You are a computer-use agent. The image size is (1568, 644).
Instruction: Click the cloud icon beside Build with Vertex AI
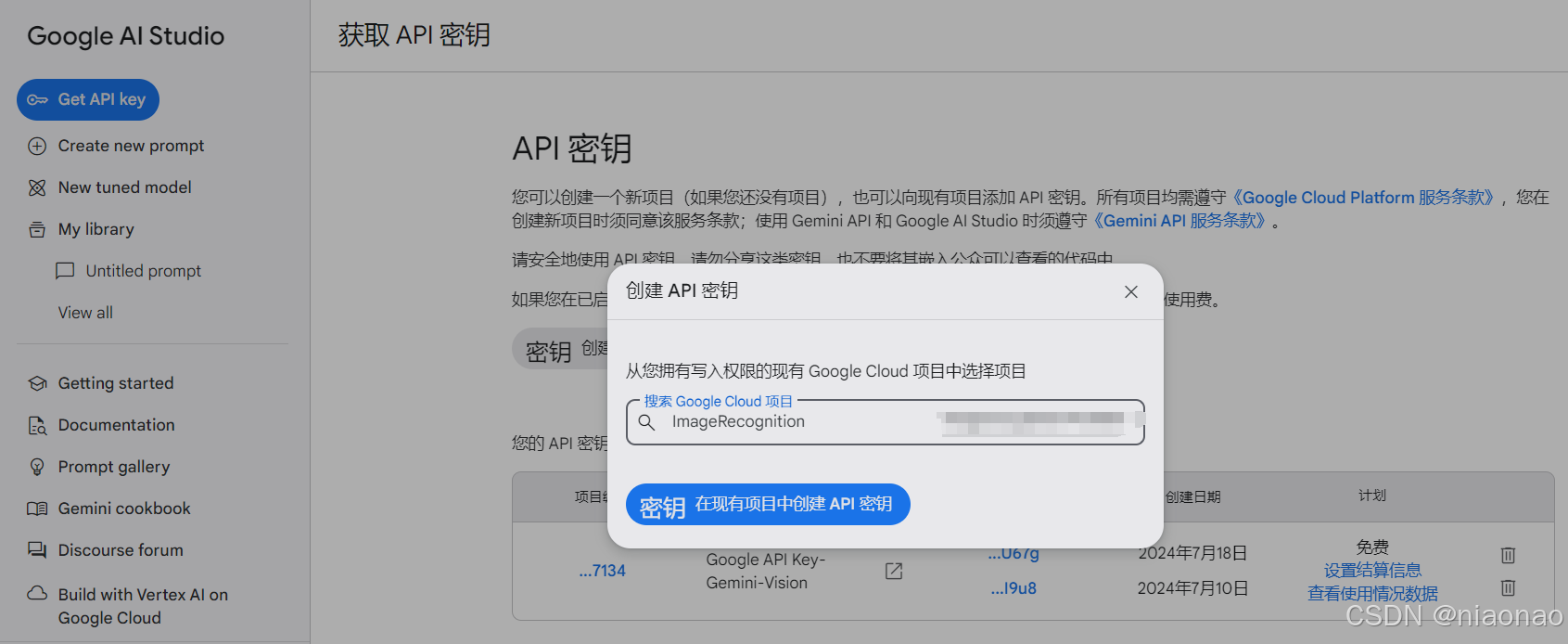(37, 593)
